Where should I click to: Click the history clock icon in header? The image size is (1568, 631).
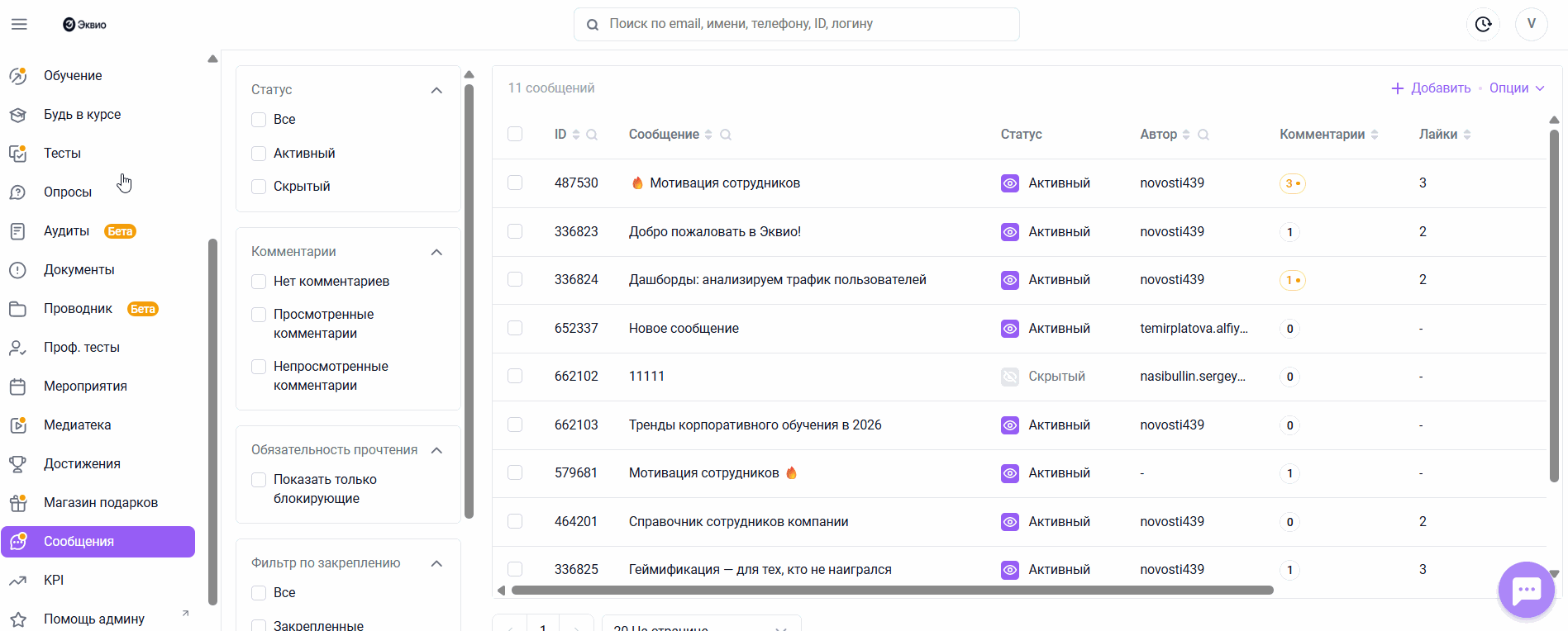tap(1483, 25)
